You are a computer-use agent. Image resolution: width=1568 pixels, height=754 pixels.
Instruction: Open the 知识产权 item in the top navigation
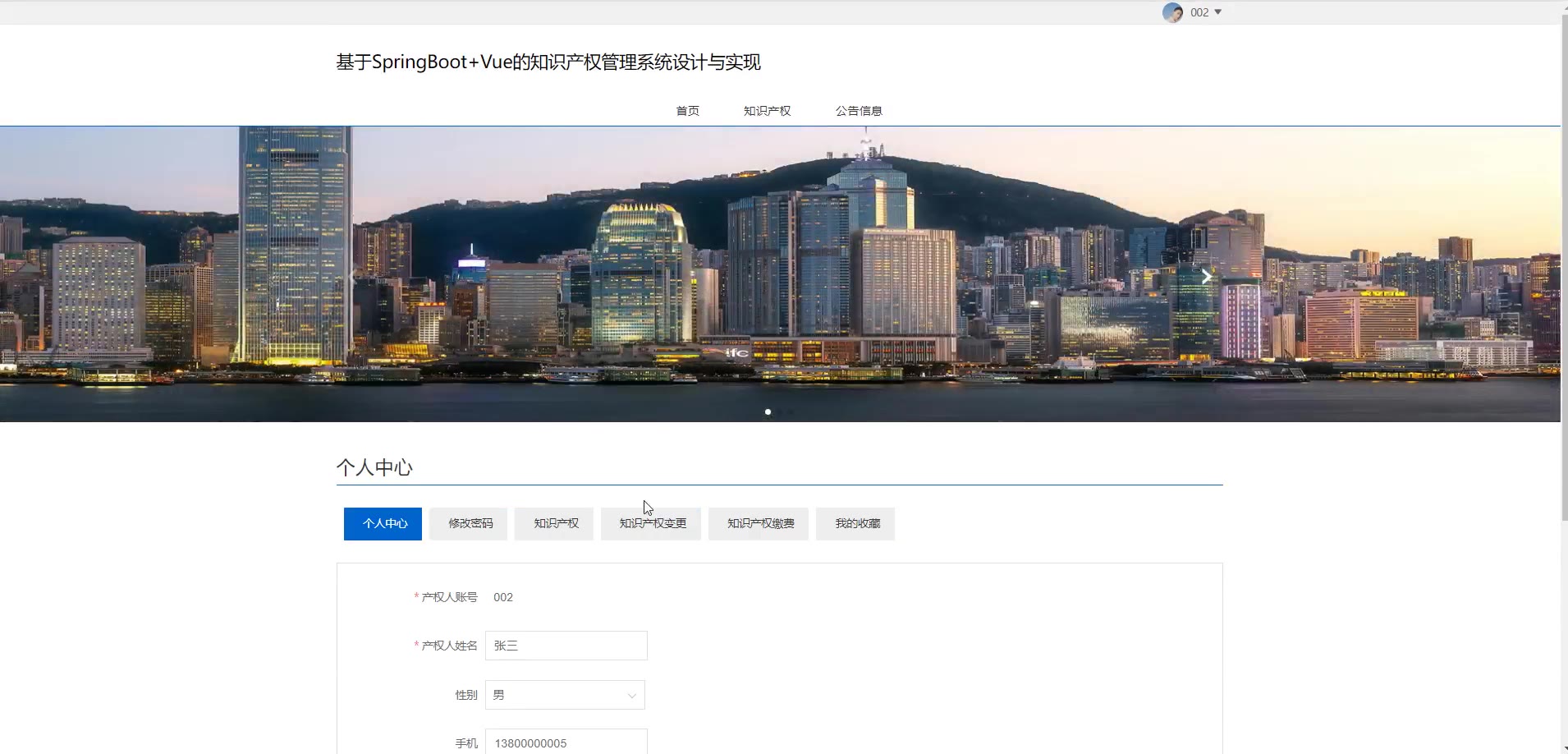[x=767, y=111]
